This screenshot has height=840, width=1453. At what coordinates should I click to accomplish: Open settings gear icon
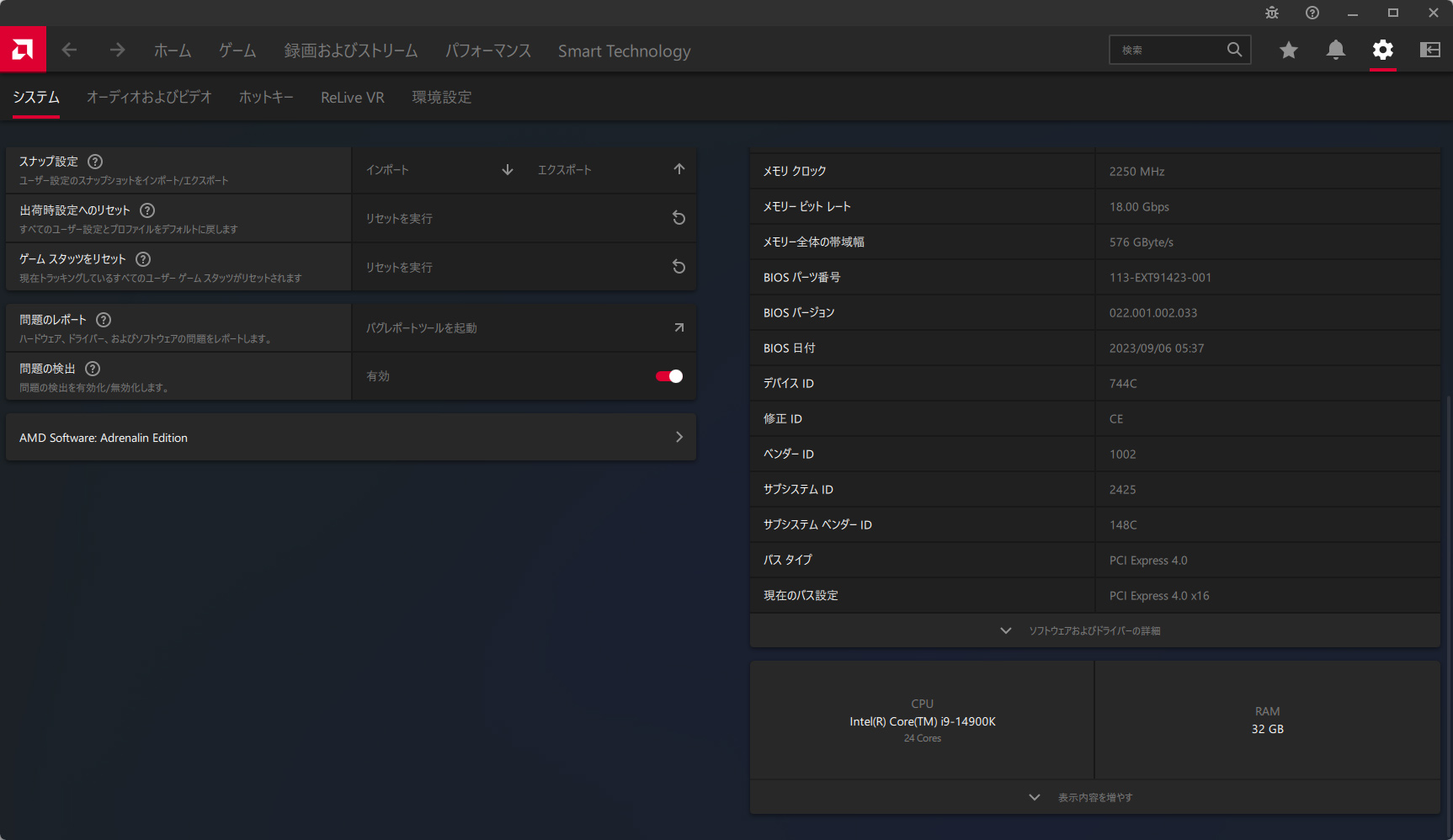pos(1382,51)
